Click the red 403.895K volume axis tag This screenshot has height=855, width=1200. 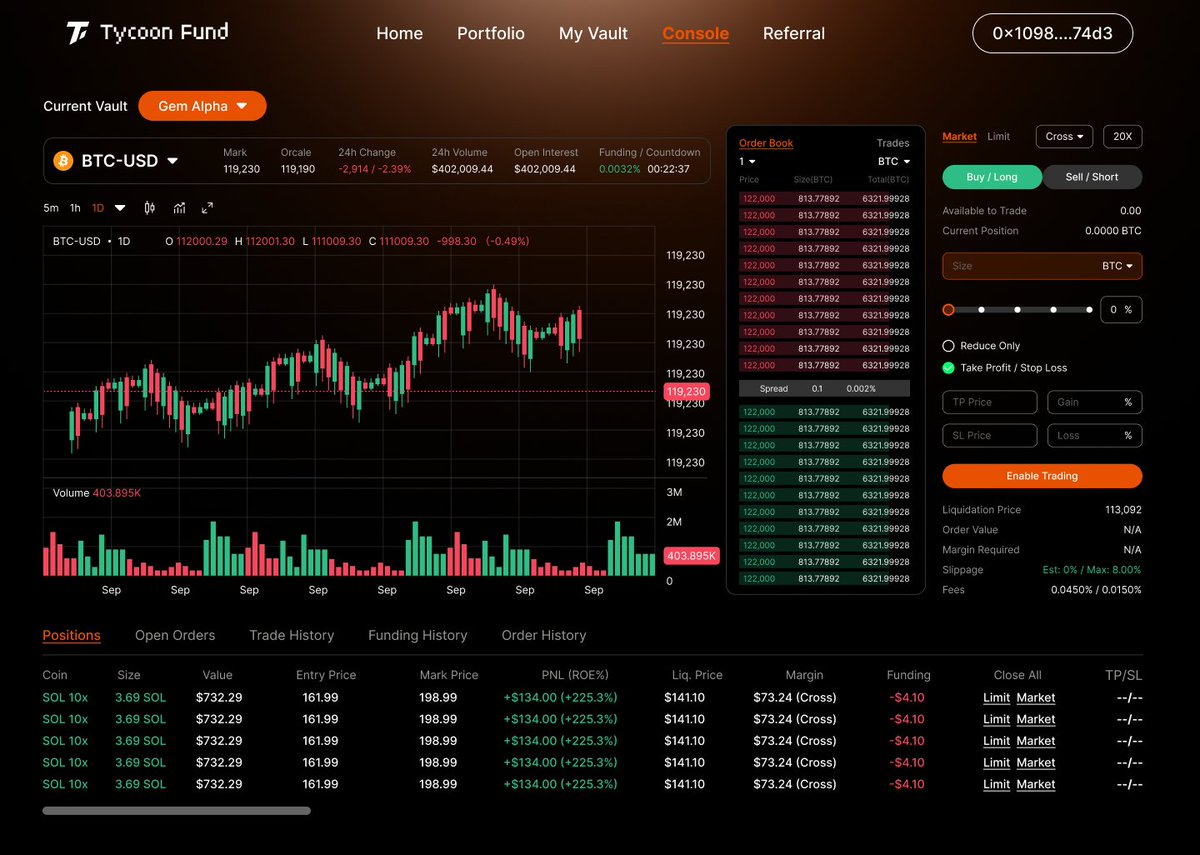(690, 556)
